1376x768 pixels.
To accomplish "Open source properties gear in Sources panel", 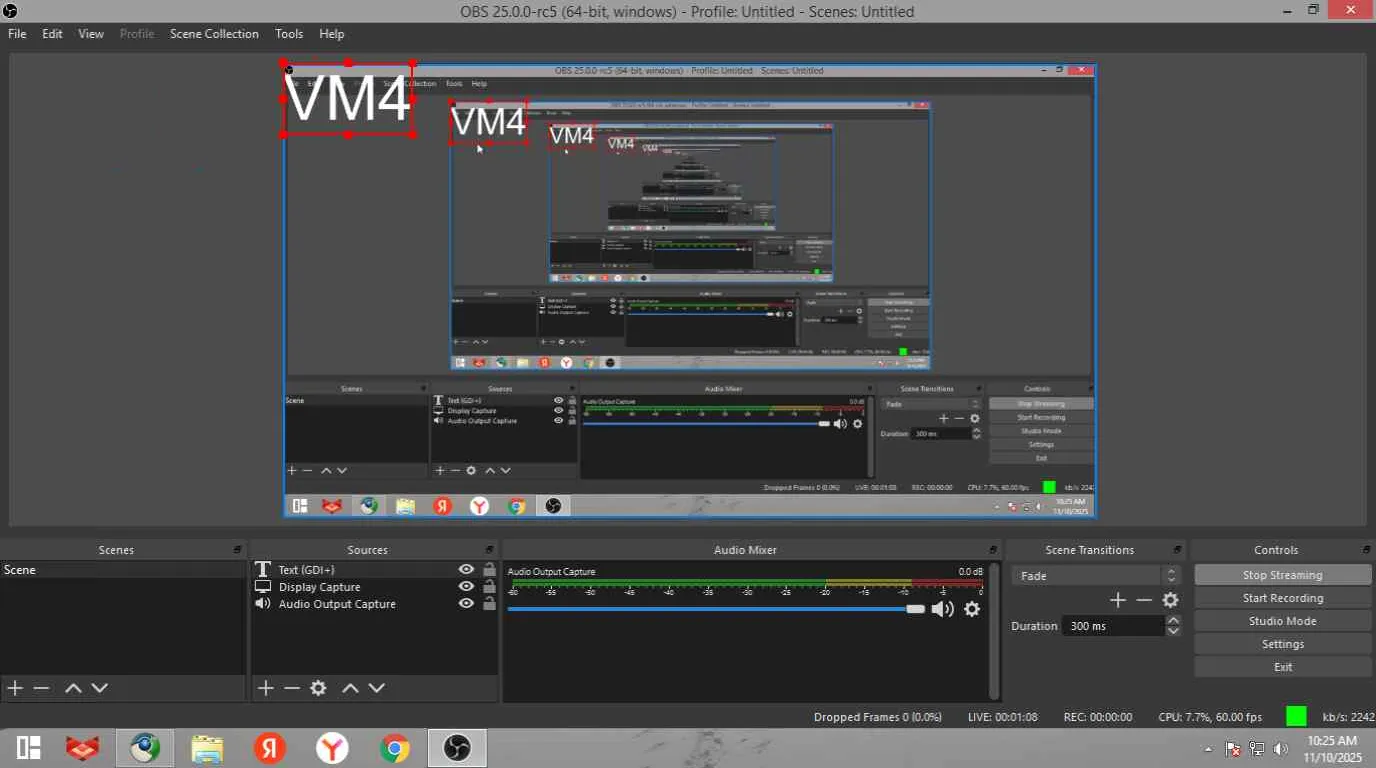I will 319,688.
